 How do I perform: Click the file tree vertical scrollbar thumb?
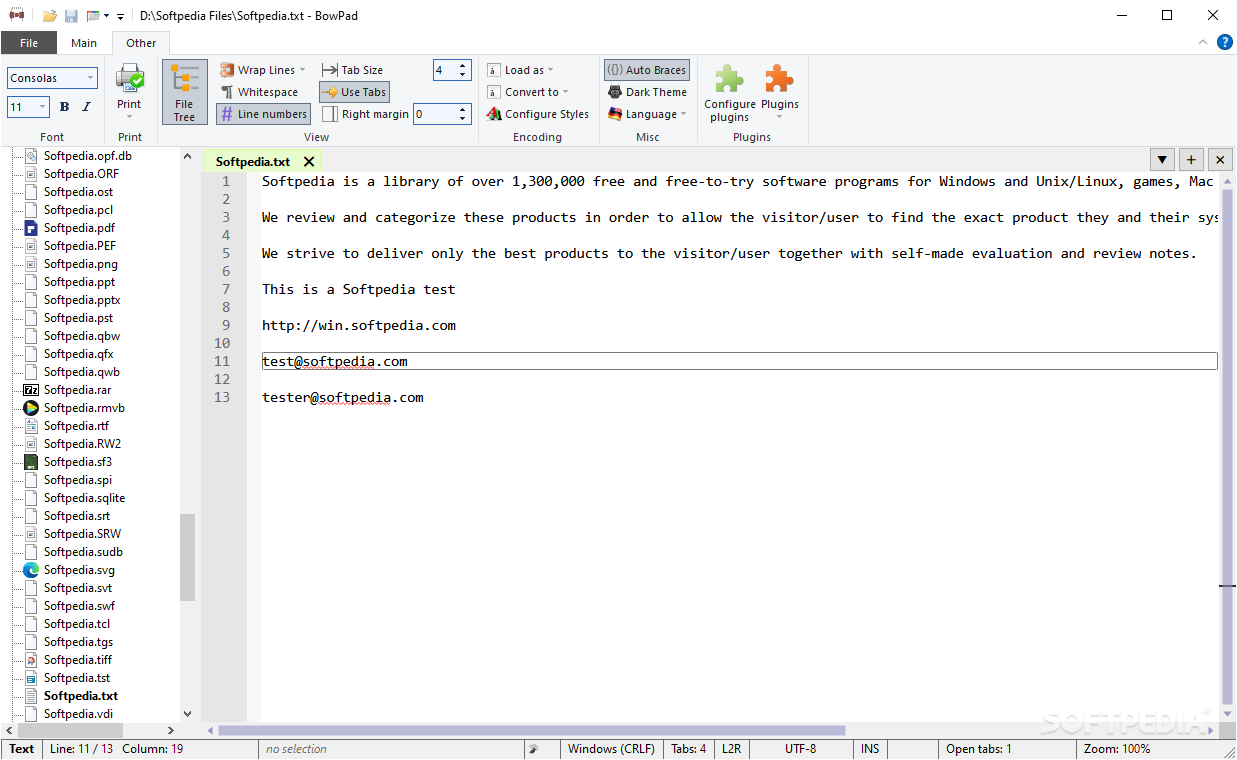pyautogui.click(x=187, y=557)
